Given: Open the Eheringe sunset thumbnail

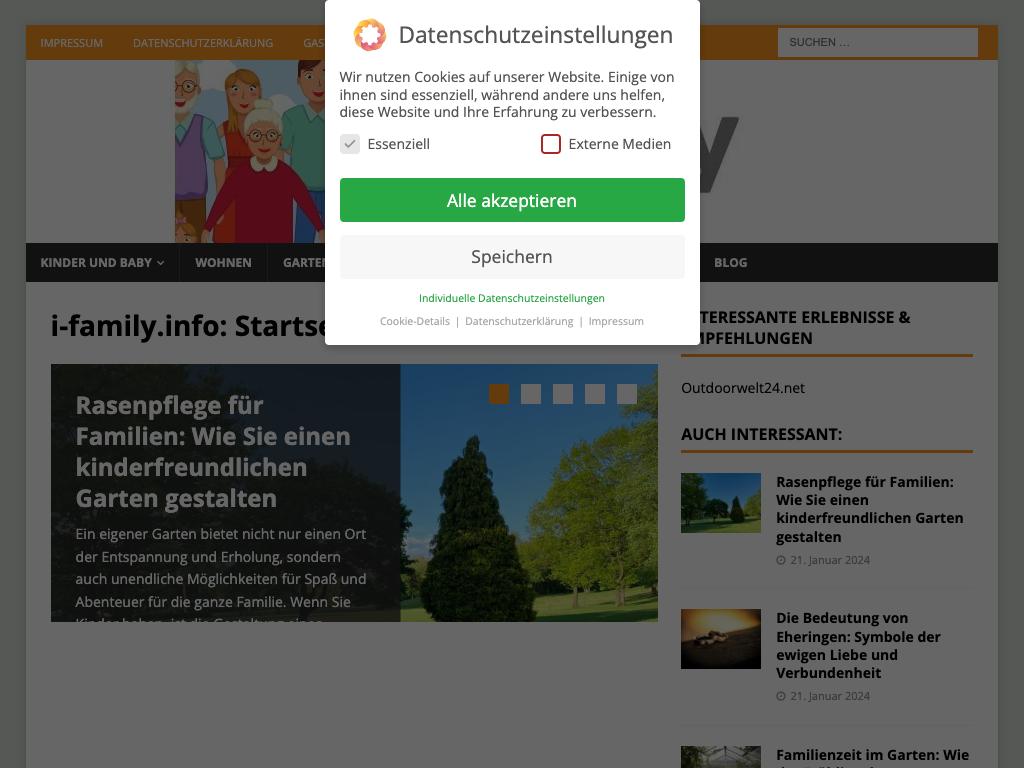Looking at the screenshot, I should pyautogui.click(x=721, y=639).
